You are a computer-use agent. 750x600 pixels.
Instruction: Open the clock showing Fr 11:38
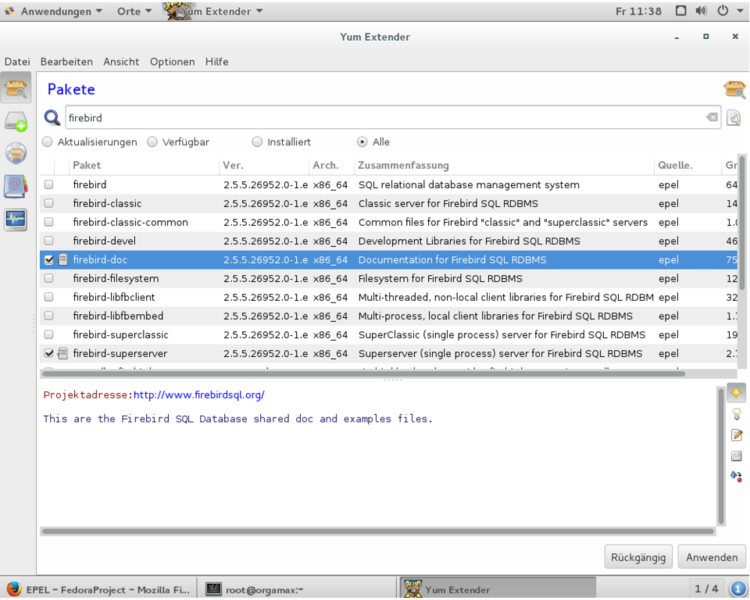click(x=638, y=11)
